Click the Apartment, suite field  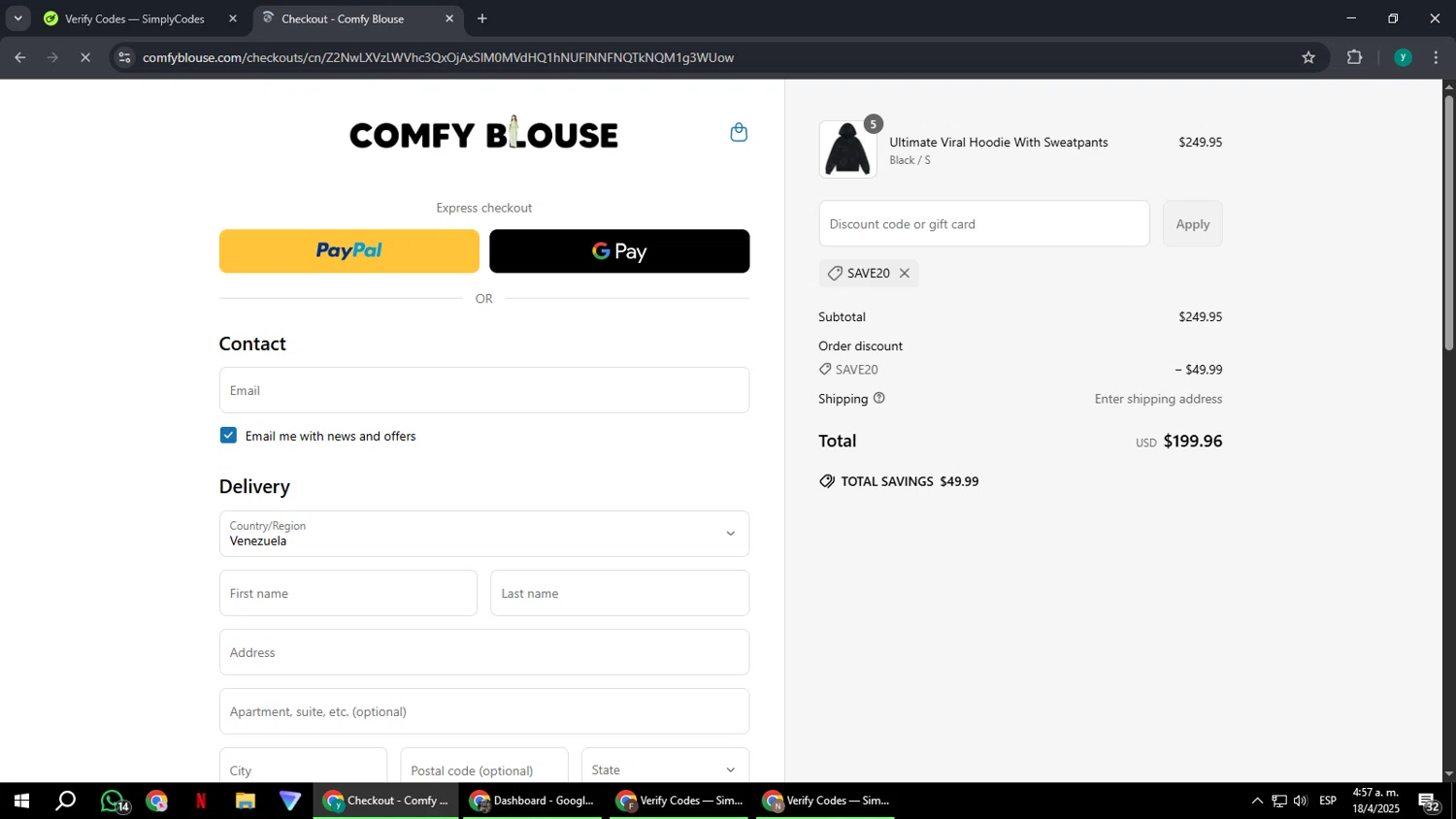(484, 711)
